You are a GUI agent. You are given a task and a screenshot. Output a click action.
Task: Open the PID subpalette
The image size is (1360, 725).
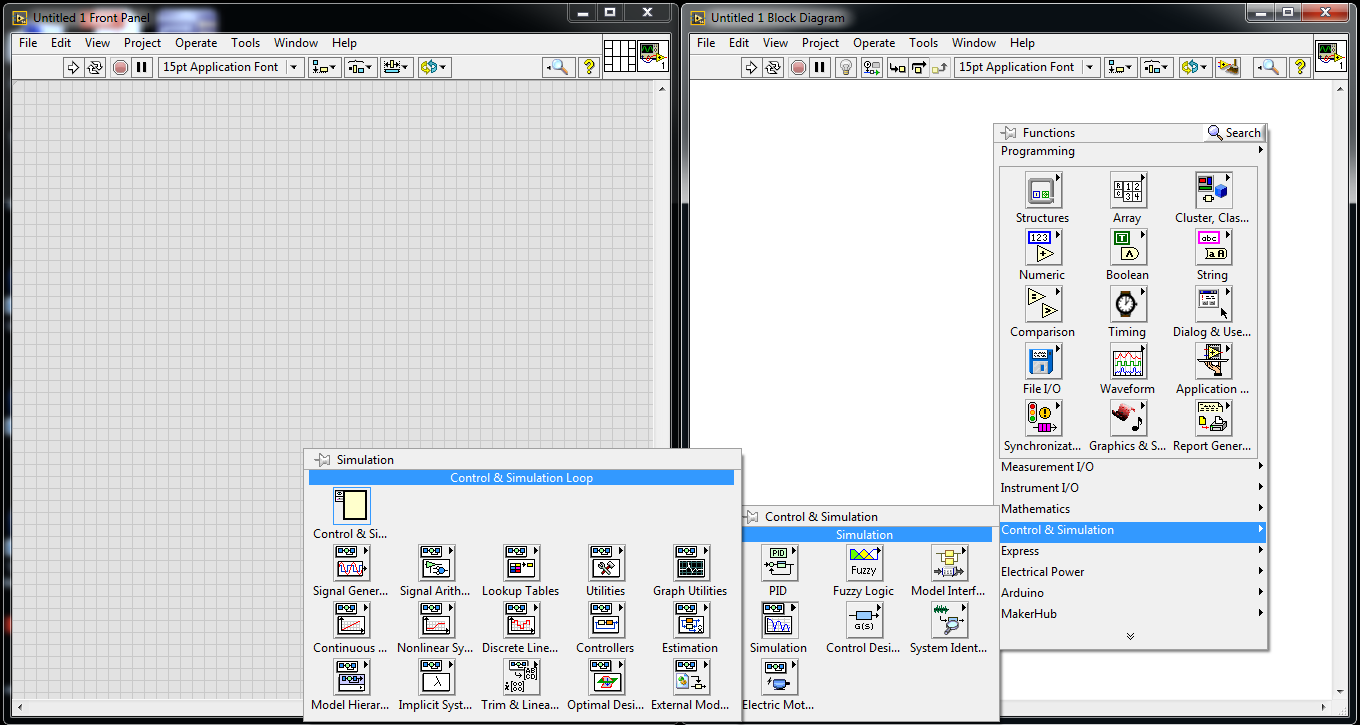pyautogui.click(x=779, y=564)
